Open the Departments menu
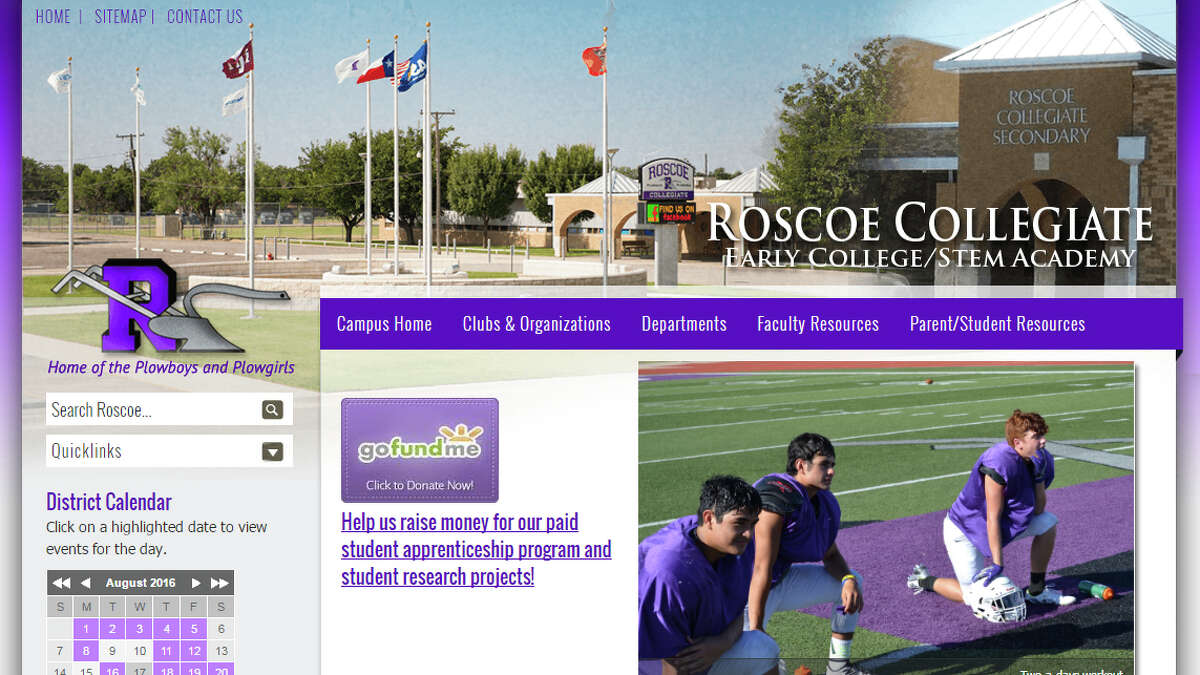This screenshot has width=1200, height=675. pos(684,323)
